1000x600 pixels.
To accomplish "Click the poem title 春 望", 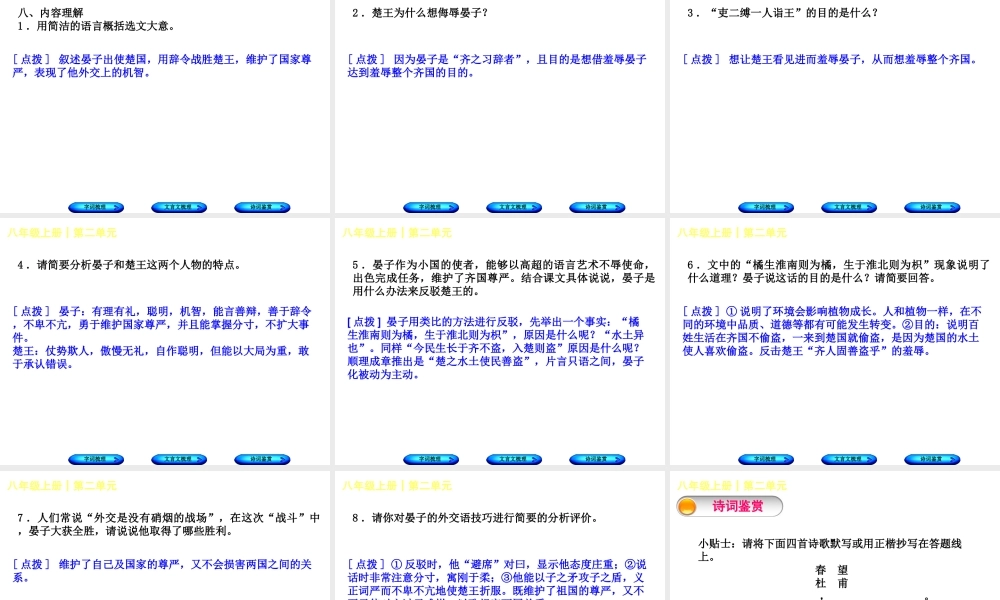I will 832,570.
